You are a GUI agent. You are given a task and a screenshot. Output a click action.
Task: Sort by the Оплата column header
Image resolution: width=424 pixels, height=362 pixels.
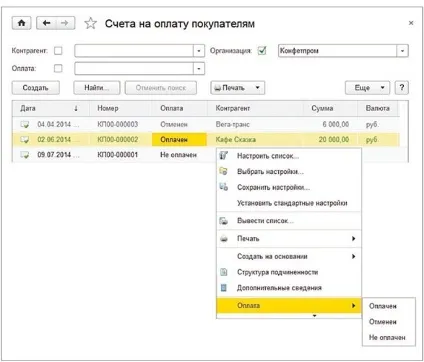pyautogui.click(x=180, y=108)
